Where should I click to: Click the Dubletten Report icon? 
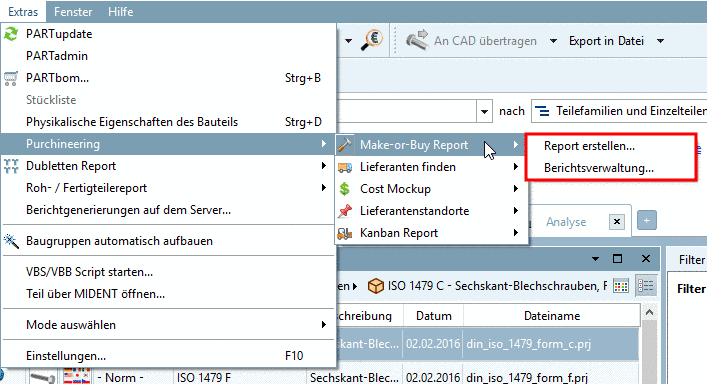point(11,166)
